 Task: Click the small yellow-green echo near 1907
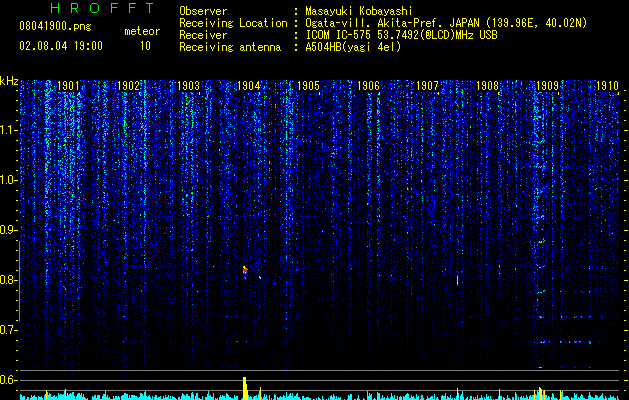click(x=457, y=280)
